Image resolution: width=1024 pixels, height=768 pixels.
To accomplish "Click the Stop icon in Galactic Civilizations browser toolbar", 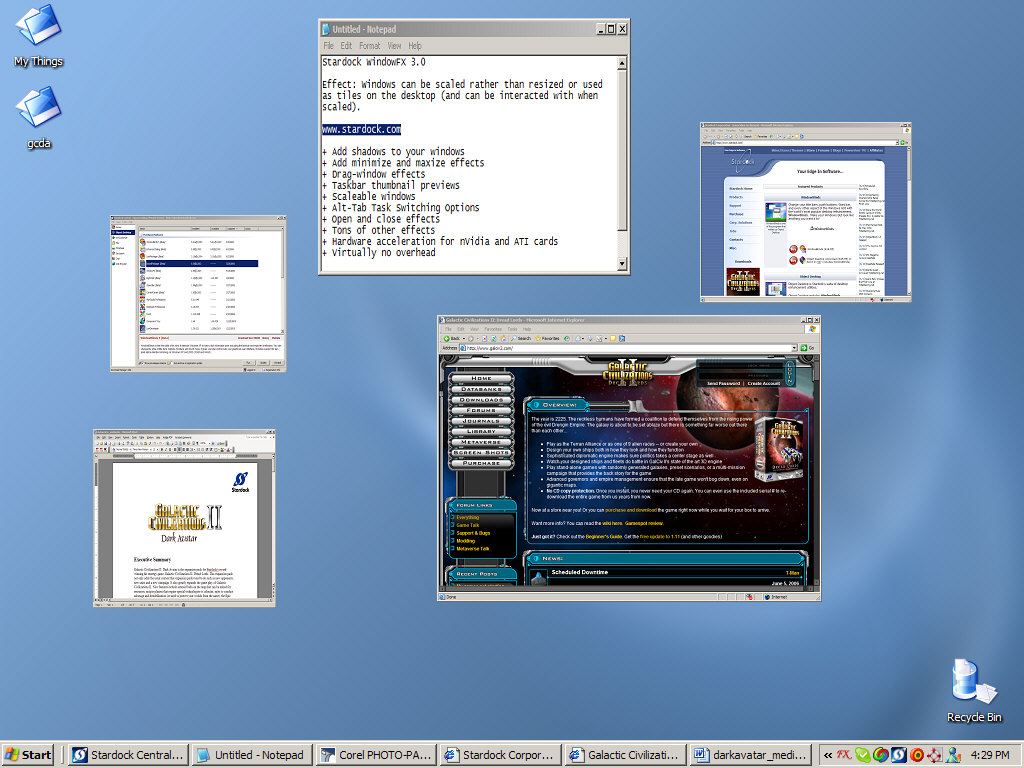I will [485, 338].
